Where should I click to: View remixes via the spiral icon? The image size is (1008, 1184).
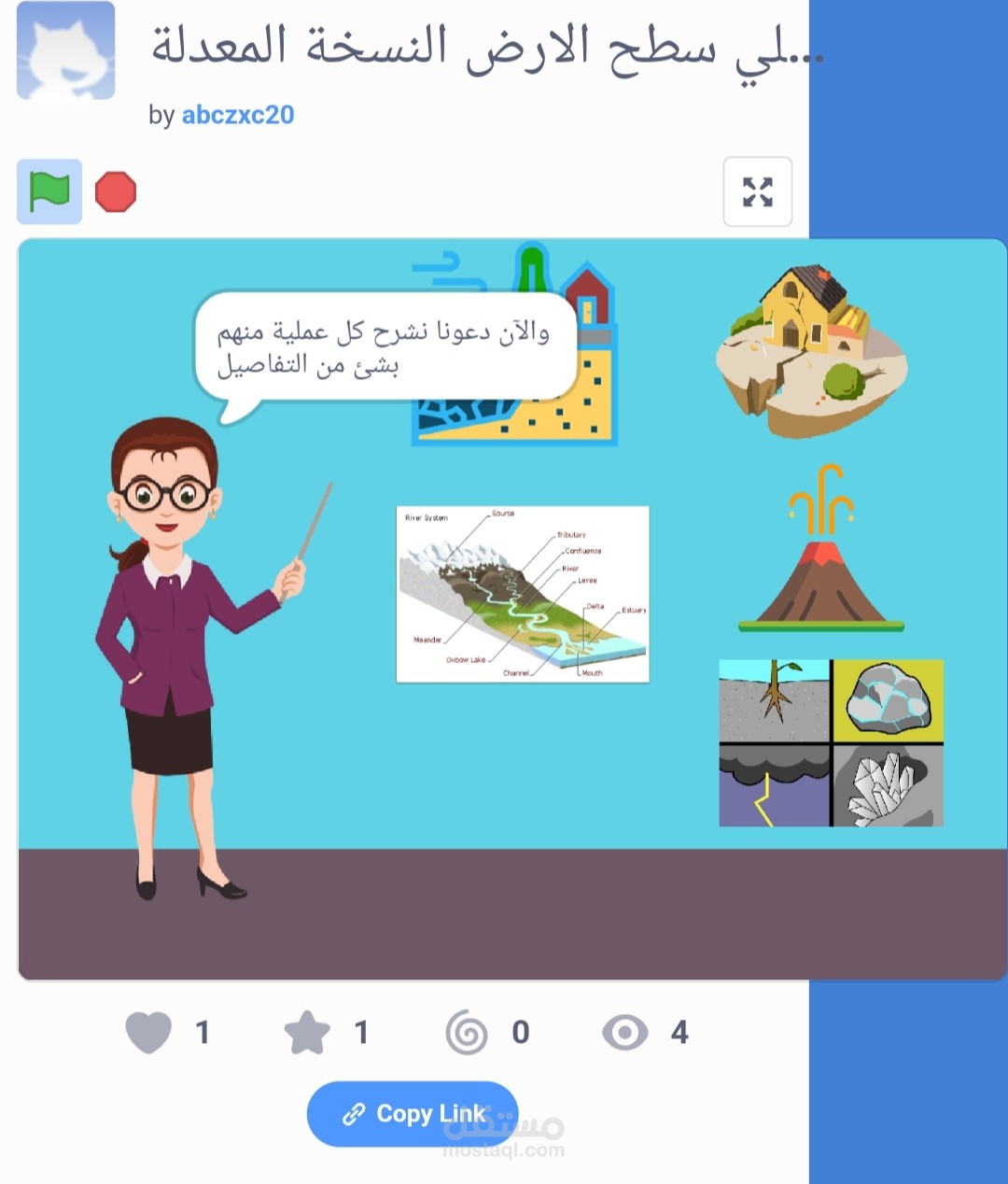[467, 1033]
